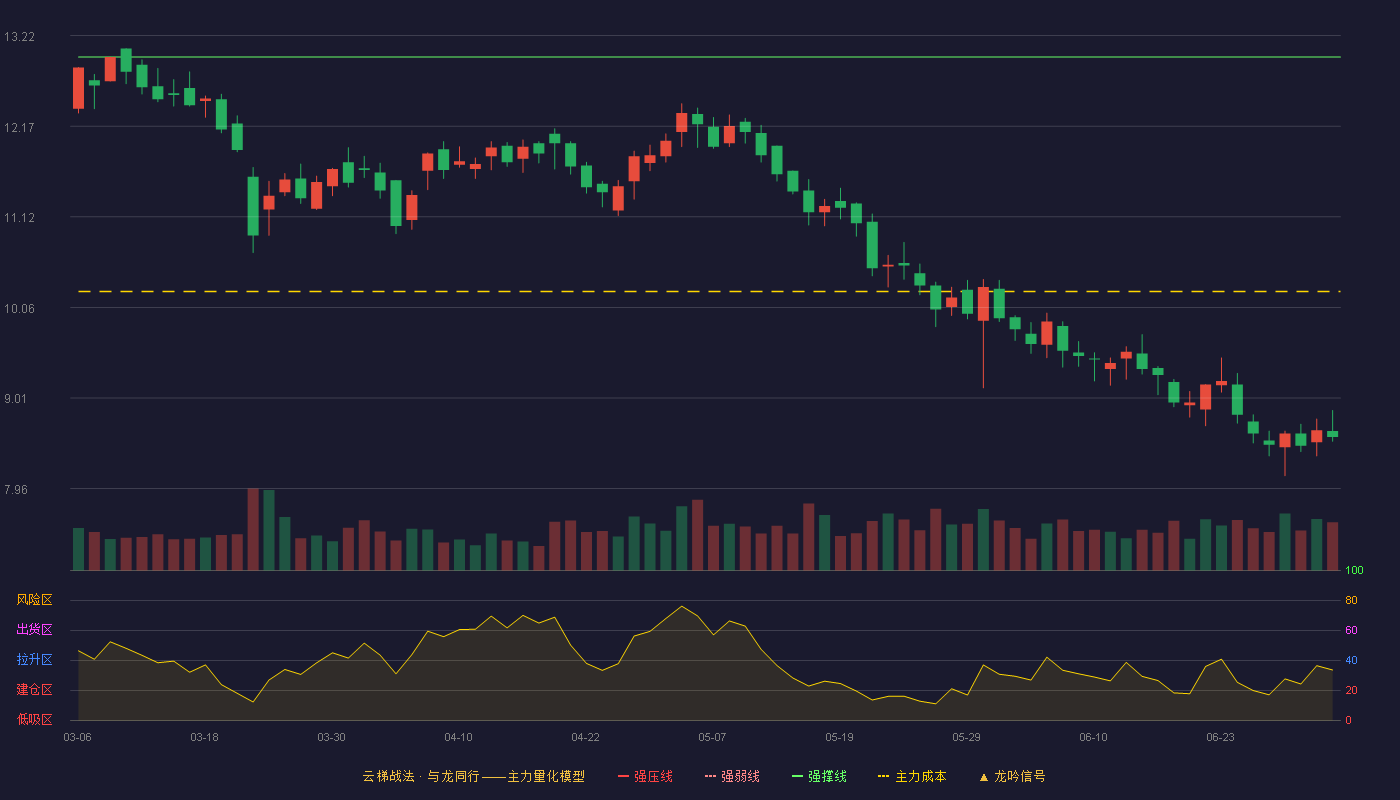Click the 出货区 zone label
The width and height of the screenshot is (1400, 800).
point(34,630)
